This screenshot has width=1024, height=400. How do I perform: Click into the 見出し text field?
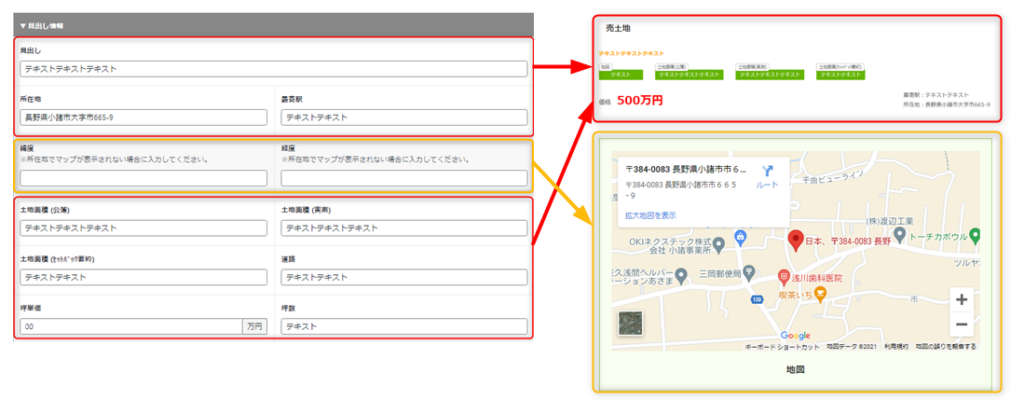coord(273,69)
